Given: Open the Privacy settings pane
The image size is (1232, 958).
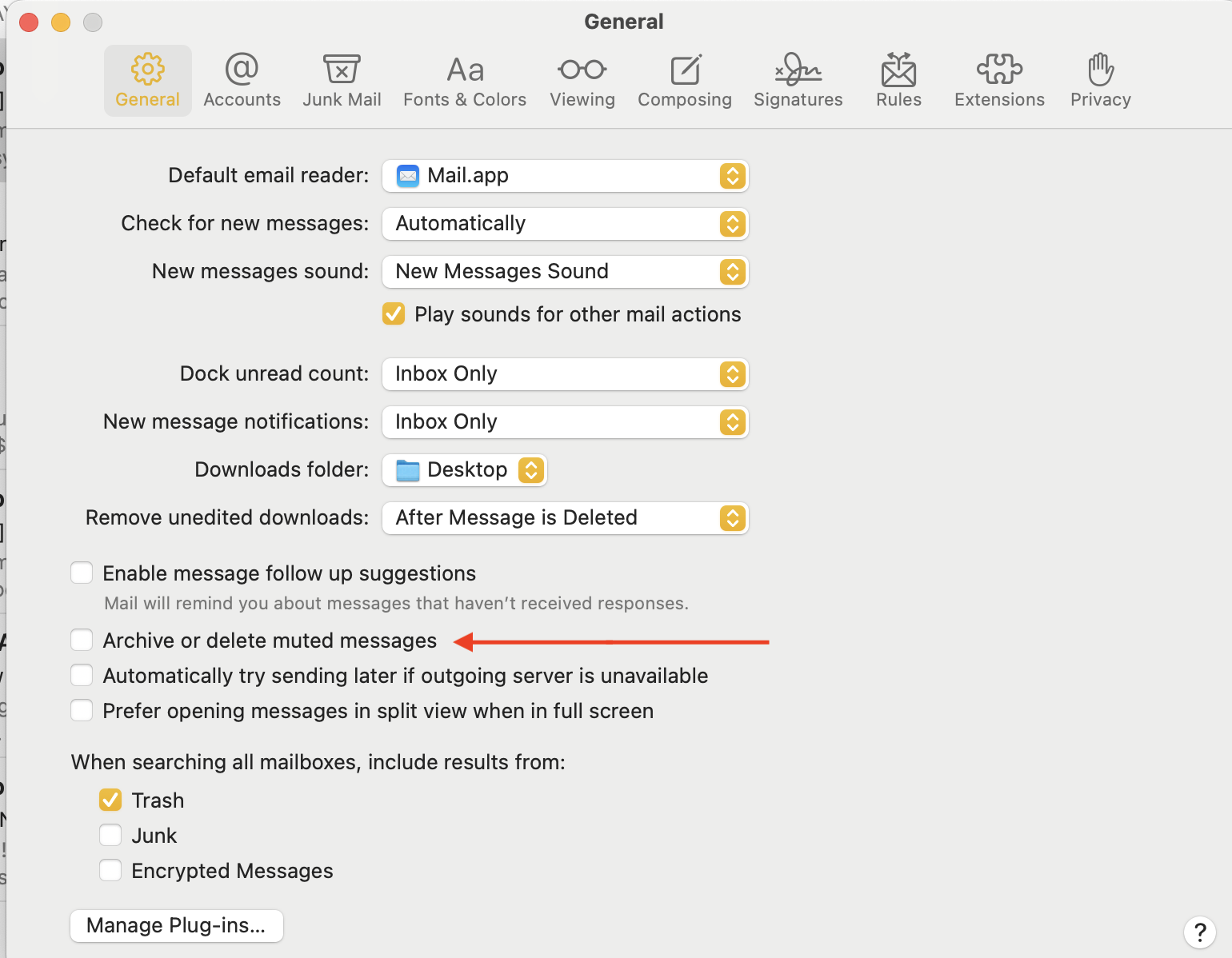Looking at the screenshot, I should click(x=1101, y=80).
